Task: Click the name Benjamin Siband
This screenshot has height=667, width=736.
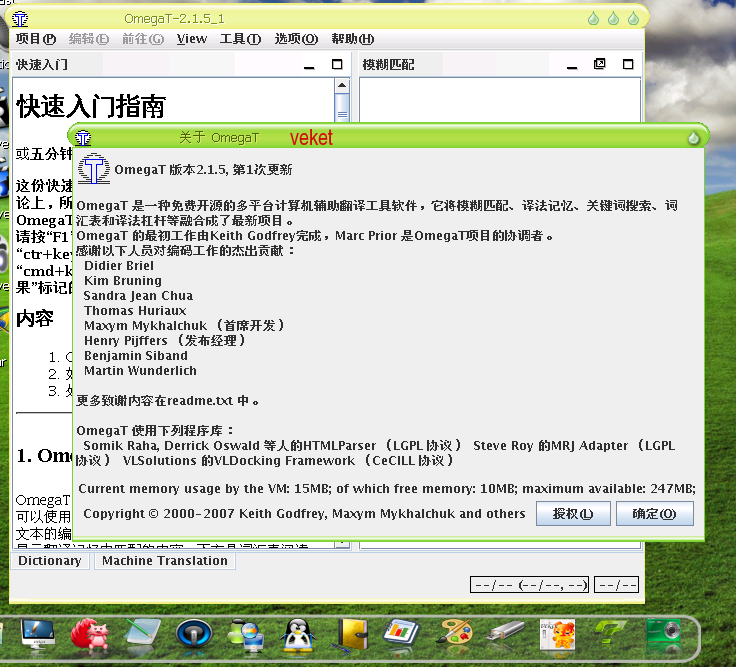Action: 136,356
